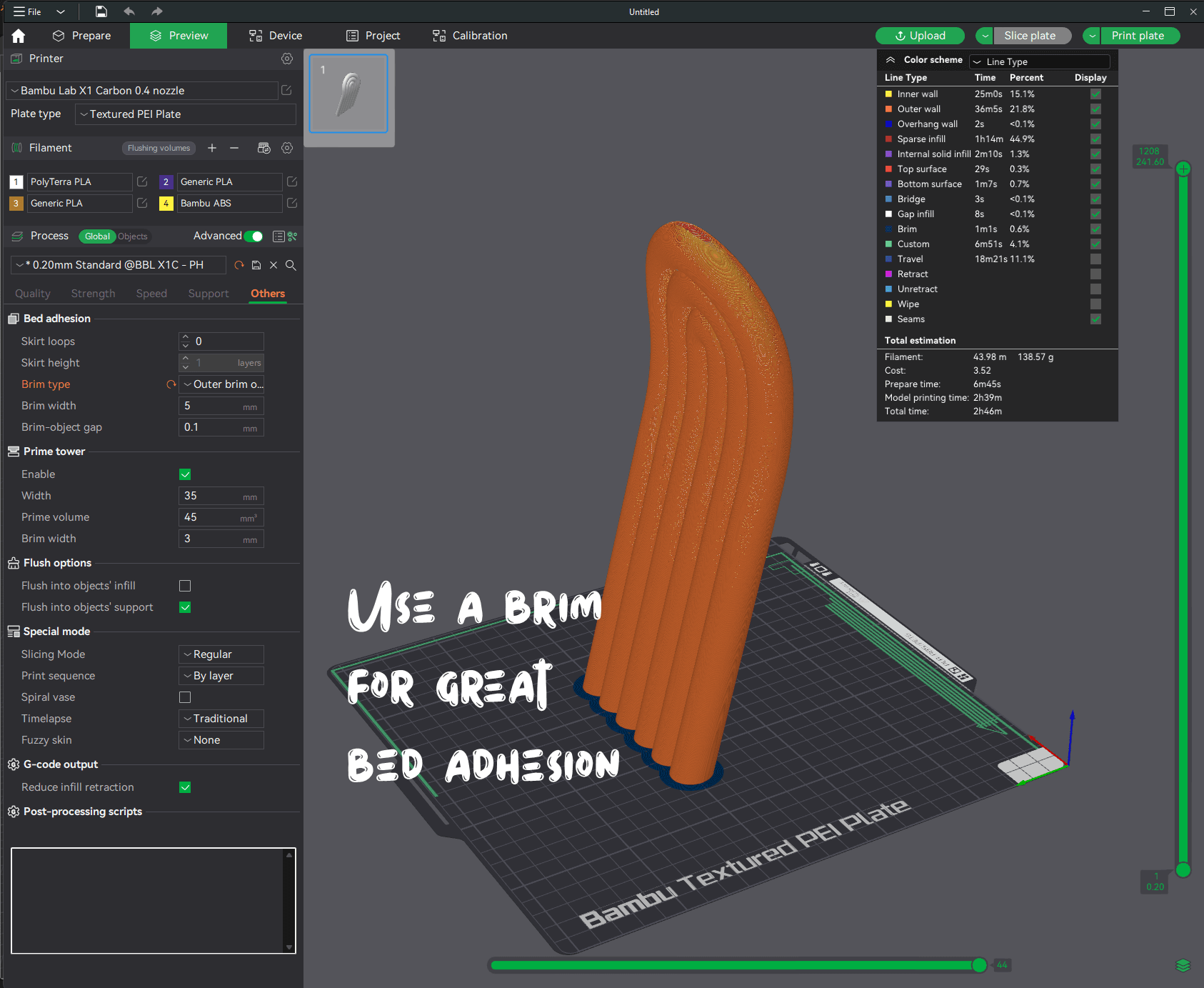Screen dimensions: 1204x988
Task: Save project with the floppy disk icon
Action: point(101,11)
